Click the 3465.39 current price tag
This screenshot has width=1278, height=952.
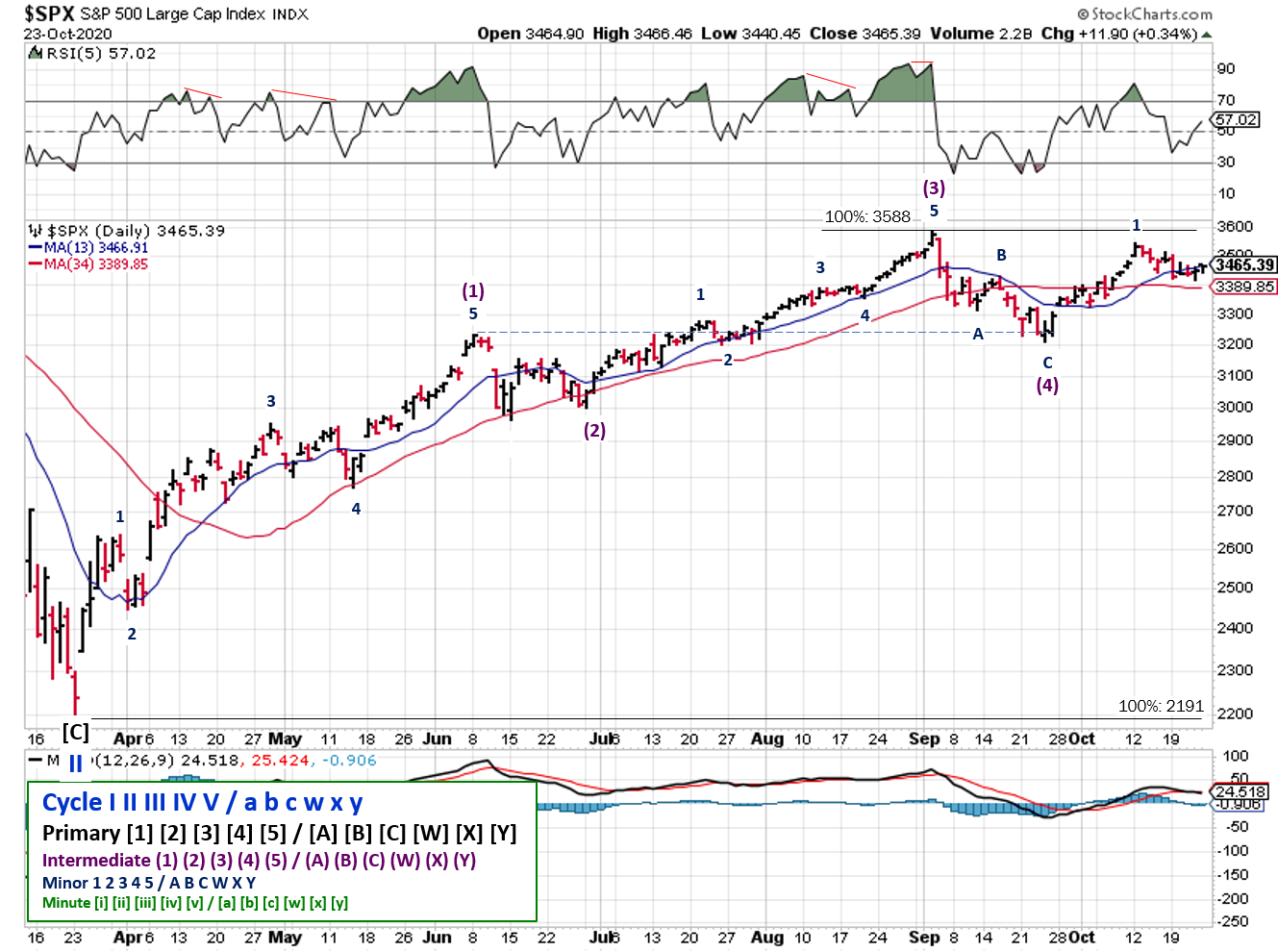[1244, 264]
